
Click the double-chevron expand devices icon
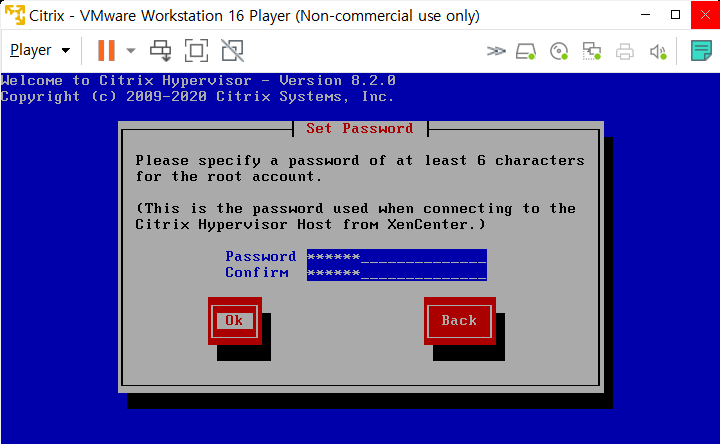pyautogui.click(x=496, y=51)
